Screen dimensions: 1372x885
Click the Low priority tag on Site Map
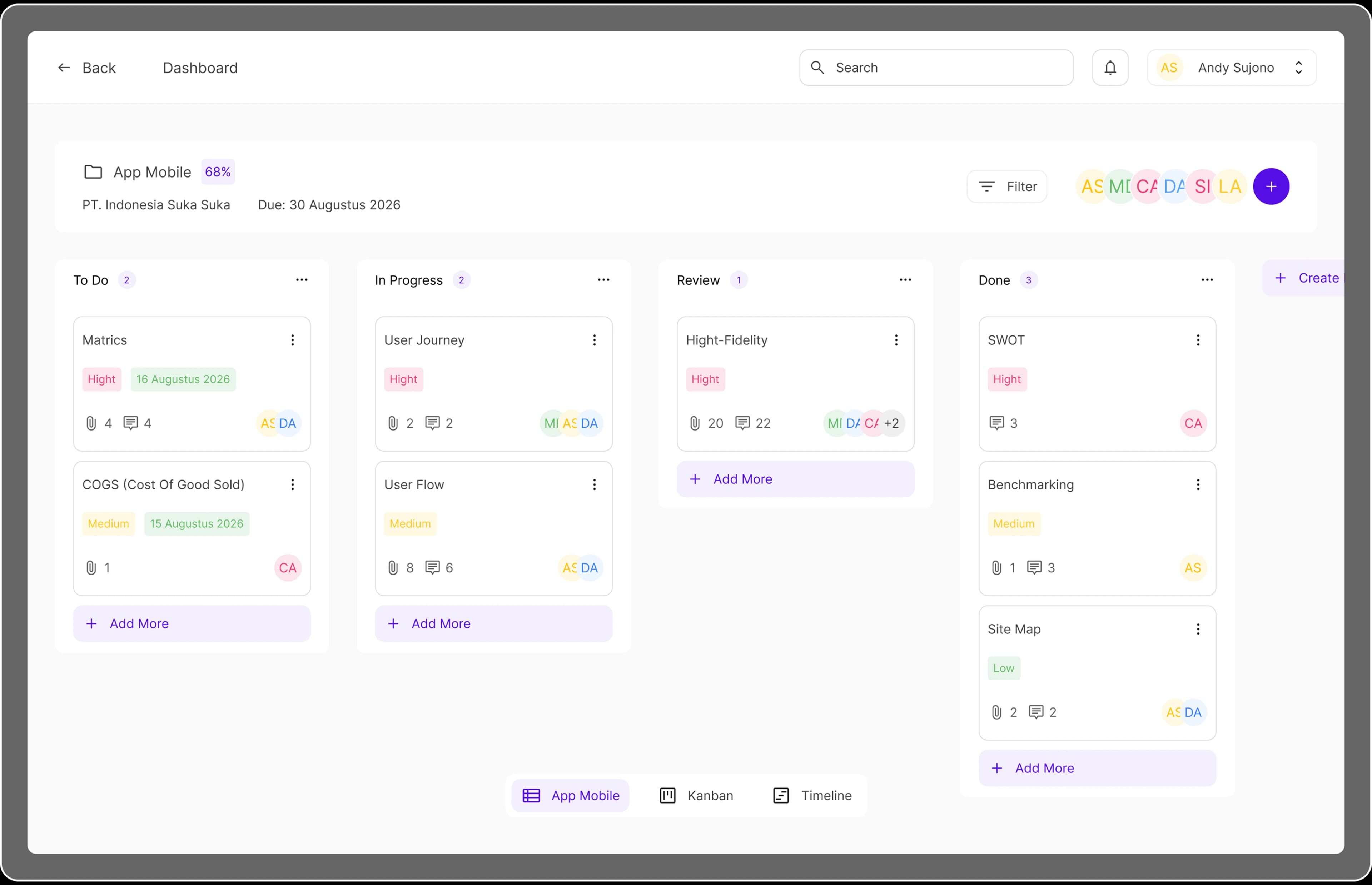[x=1004, y=668]
